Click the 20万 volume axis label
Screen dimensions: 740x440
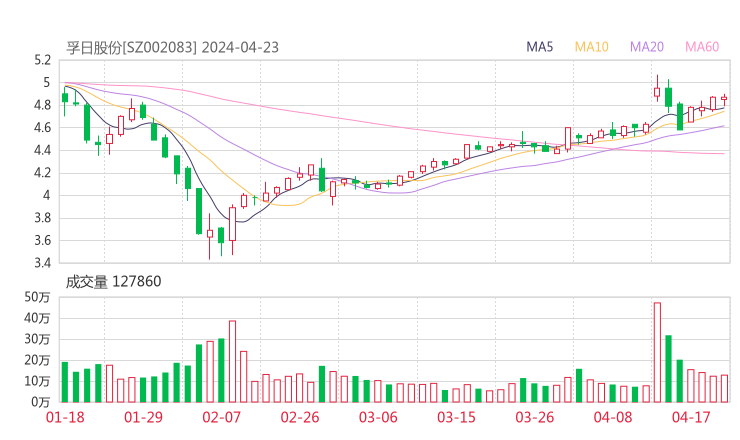pos(37,360)
